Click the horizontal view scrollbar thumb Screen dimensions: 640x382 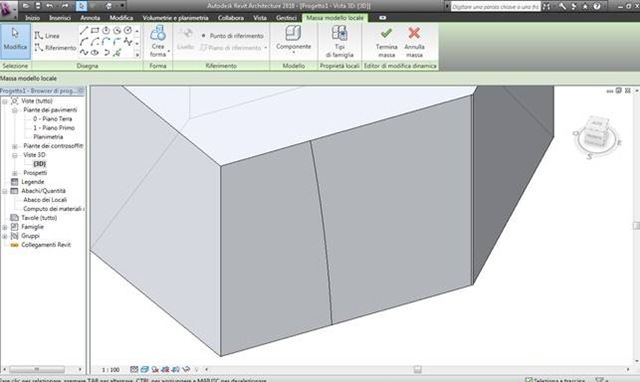pos(417,369)
